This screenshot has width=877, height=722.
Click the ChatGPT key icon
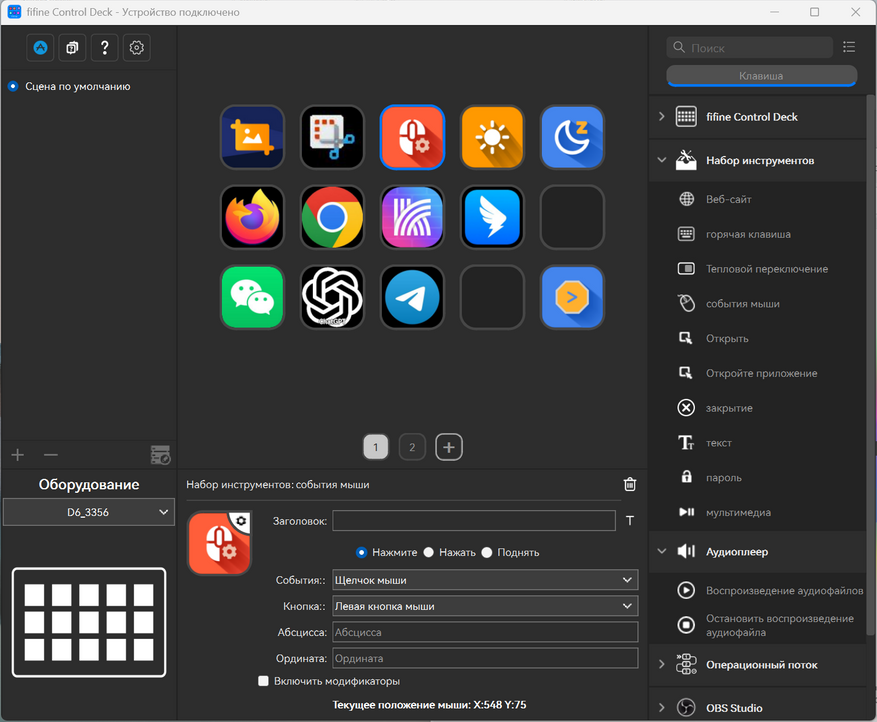pyautogui.click(x=332, y=297)
